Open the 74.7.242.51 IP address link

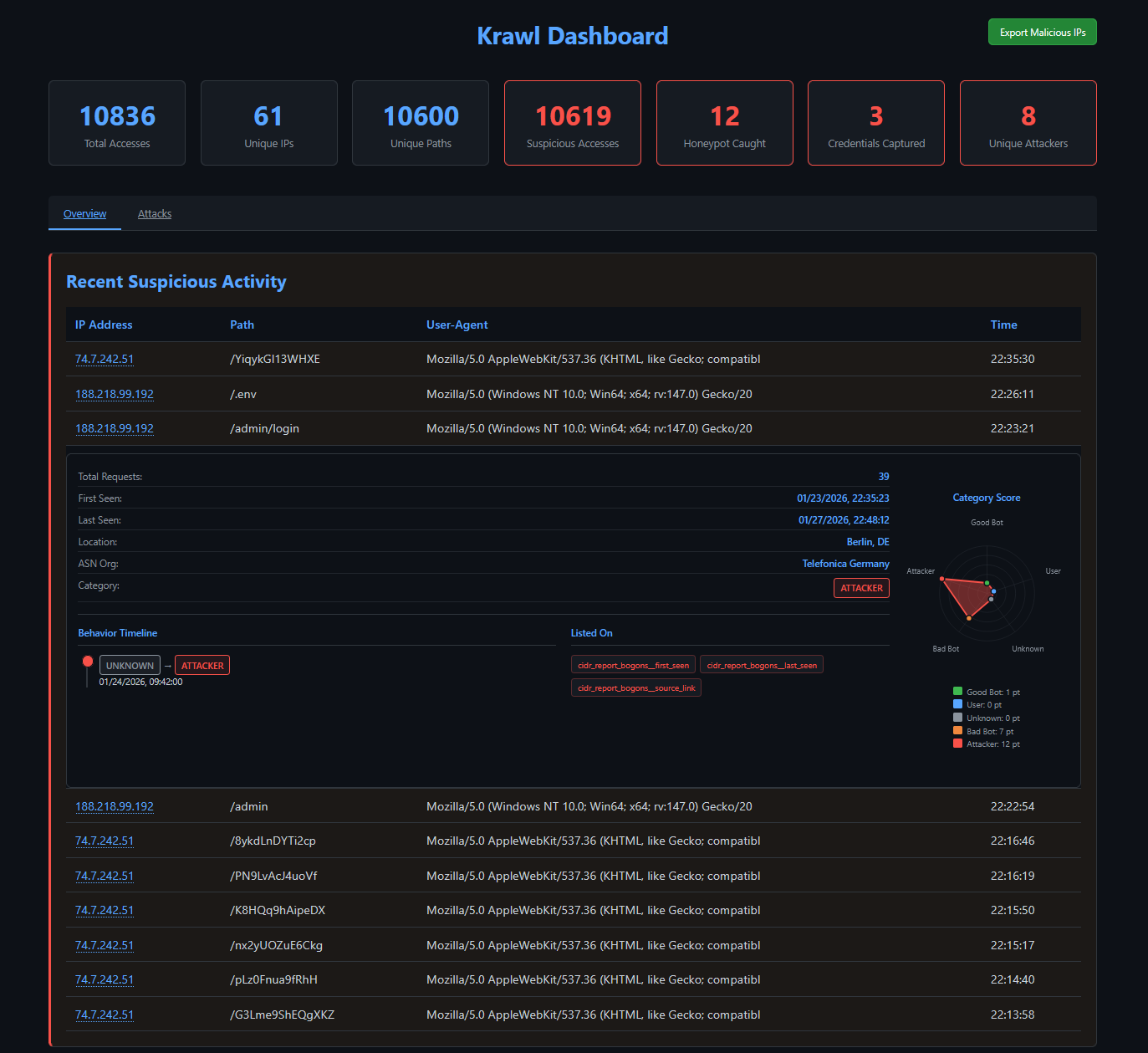(104, 359)
